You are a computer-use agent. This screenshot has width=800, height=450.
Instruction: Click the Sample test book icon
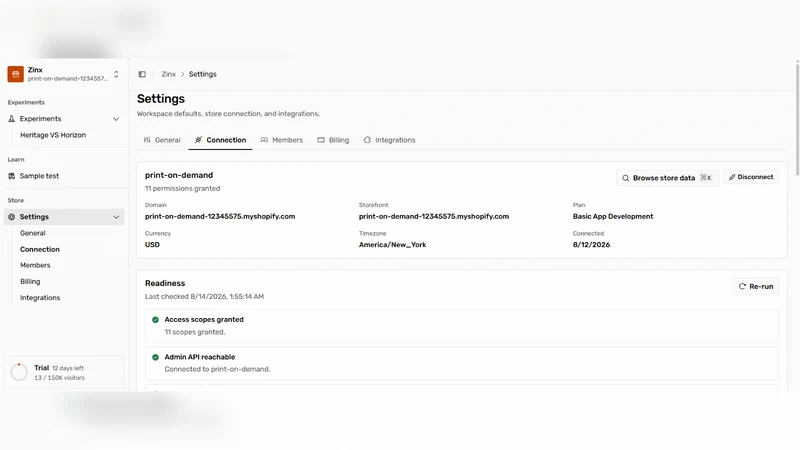(12, 176)
